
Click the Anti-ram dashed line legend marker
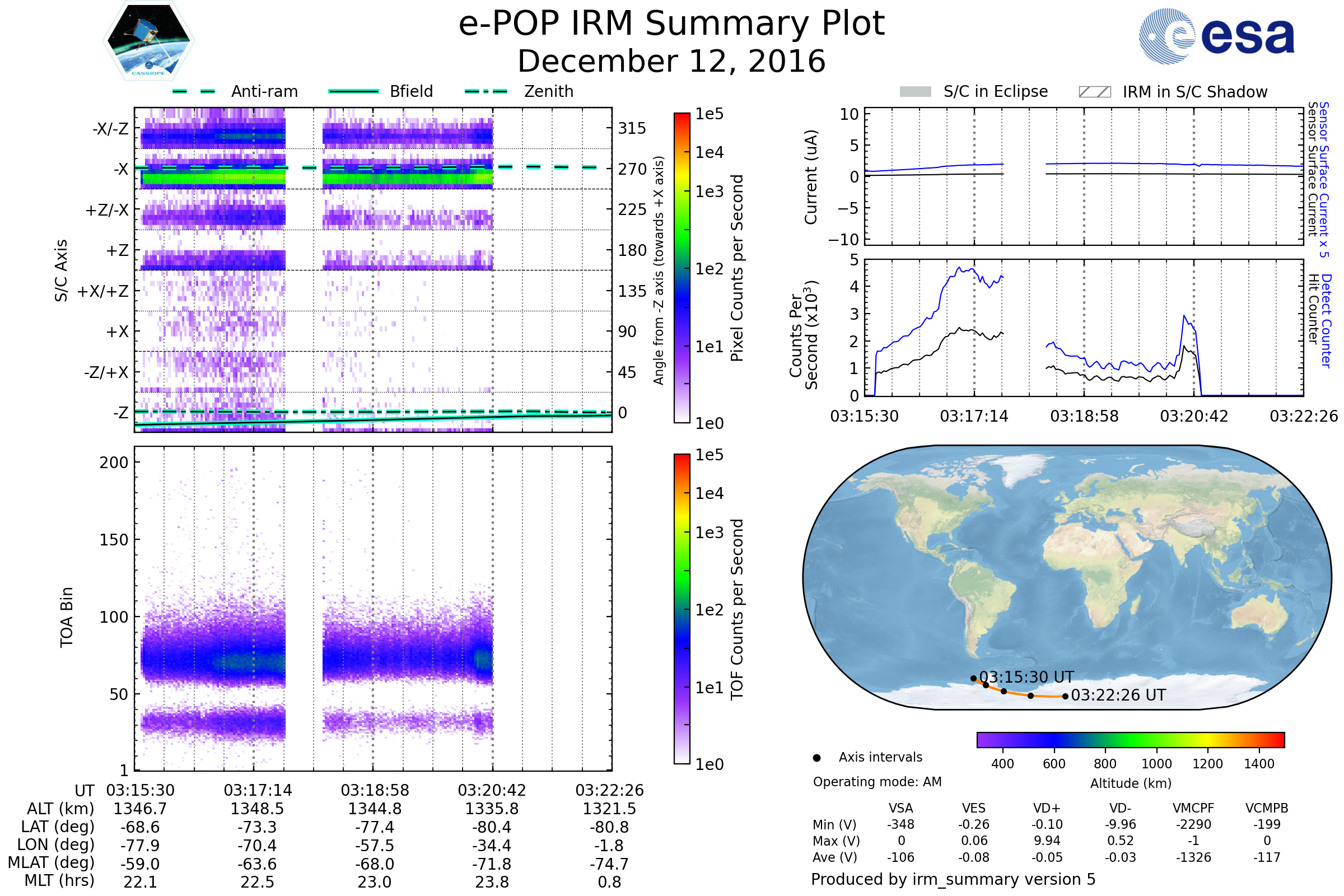pos(194,91)
